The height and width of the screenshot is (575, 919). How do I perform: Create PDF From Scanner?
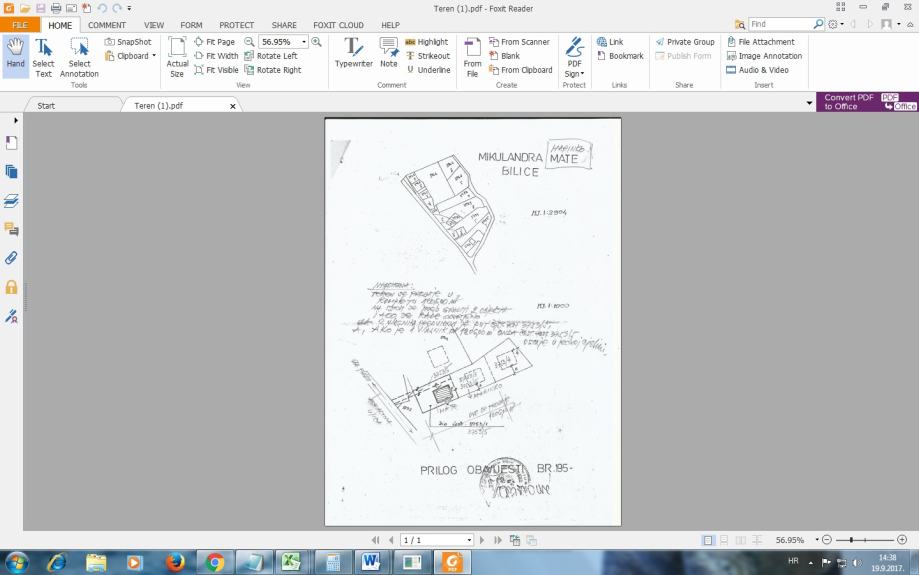tap(519, 42)
